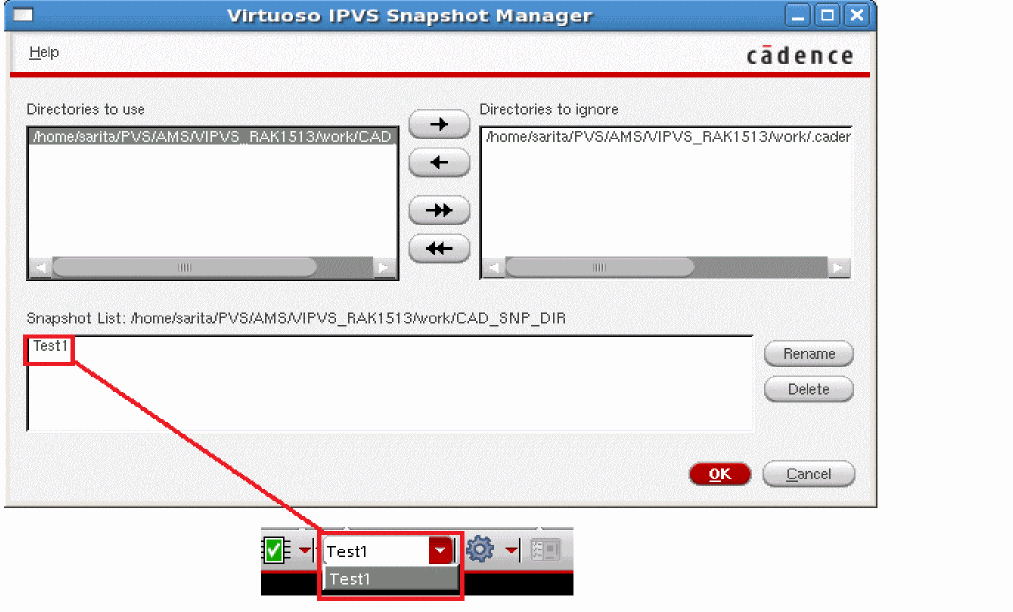The width and height of the screenshot is (1013, 612).
Task: Click the green checkmark IPVS toolbar icon
Action: pos(277,551)
